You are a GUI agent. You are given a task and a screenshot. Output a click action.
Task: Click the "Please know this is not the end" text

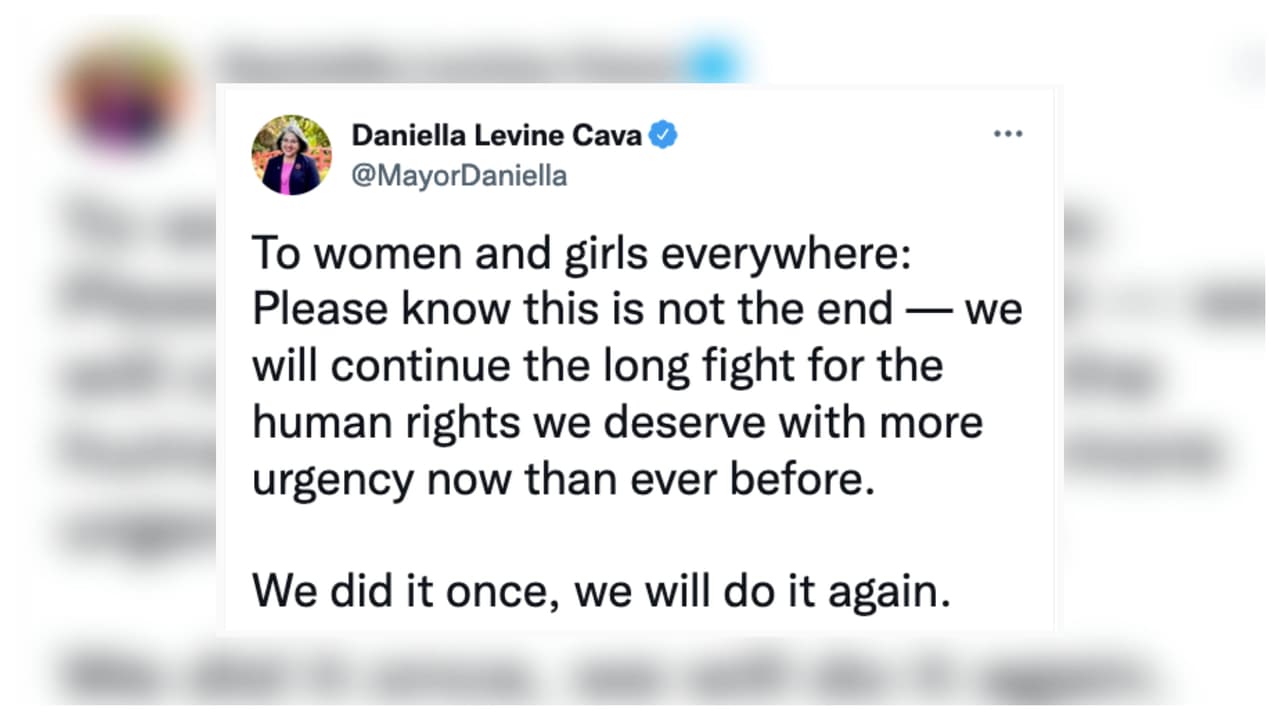[x=571, y=309]
